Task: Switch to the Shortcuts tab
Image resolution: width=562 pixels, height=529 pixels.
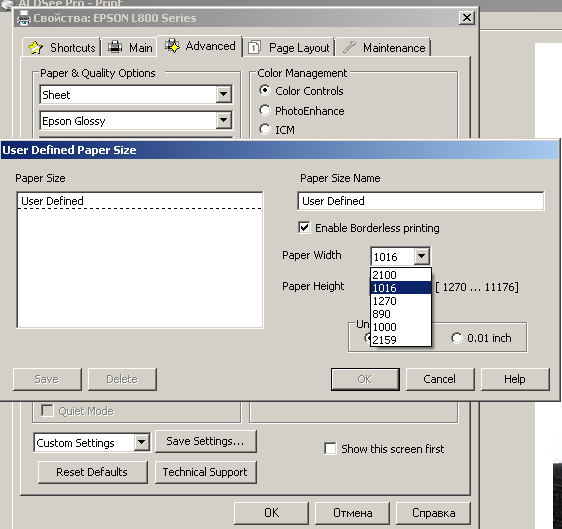Action: [x=61, y=47]
